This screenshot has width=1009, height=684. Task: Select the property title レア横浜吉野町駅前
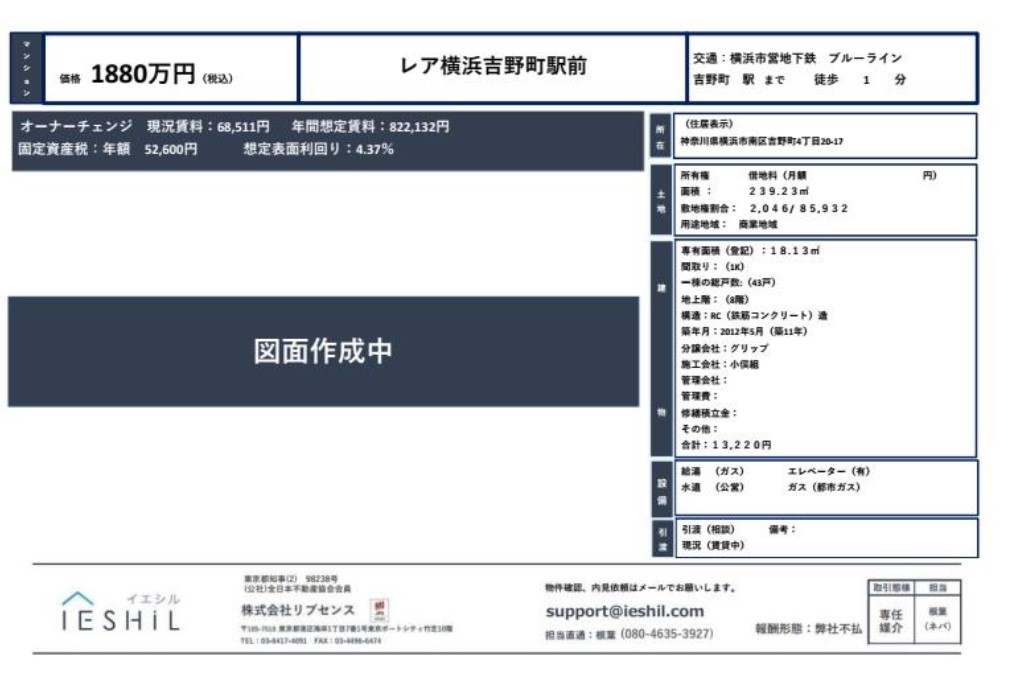tap(493, 67)
